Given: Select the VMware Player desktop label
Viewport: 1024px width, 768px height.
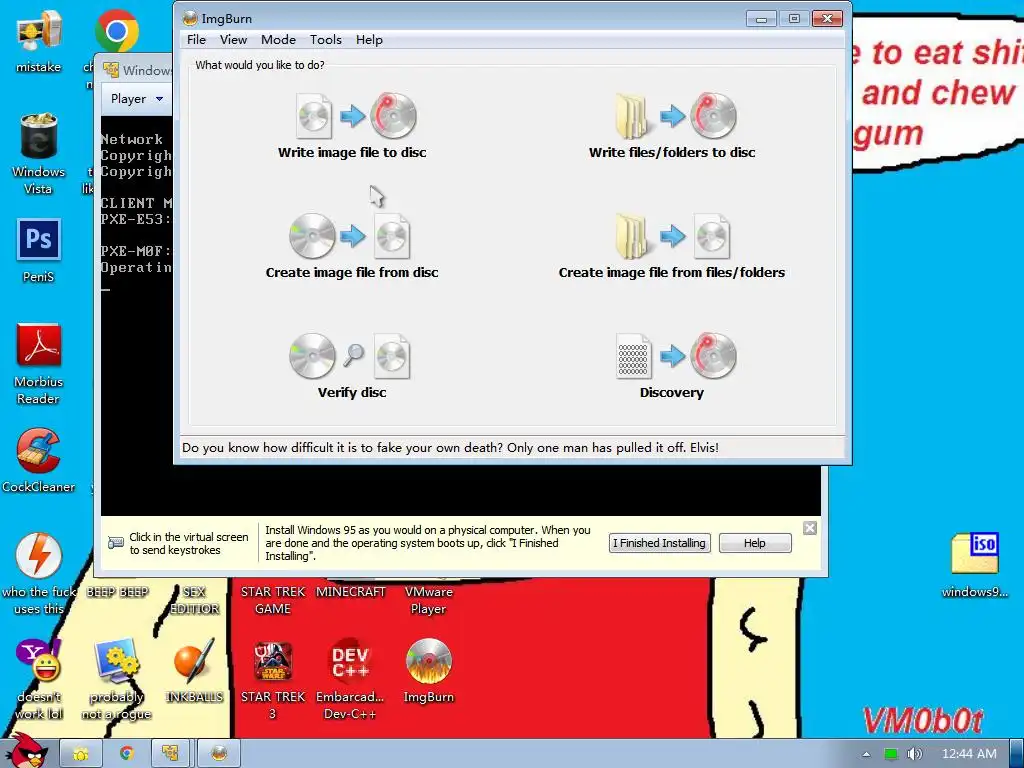Looking at the screenshot, I should 428,600.
